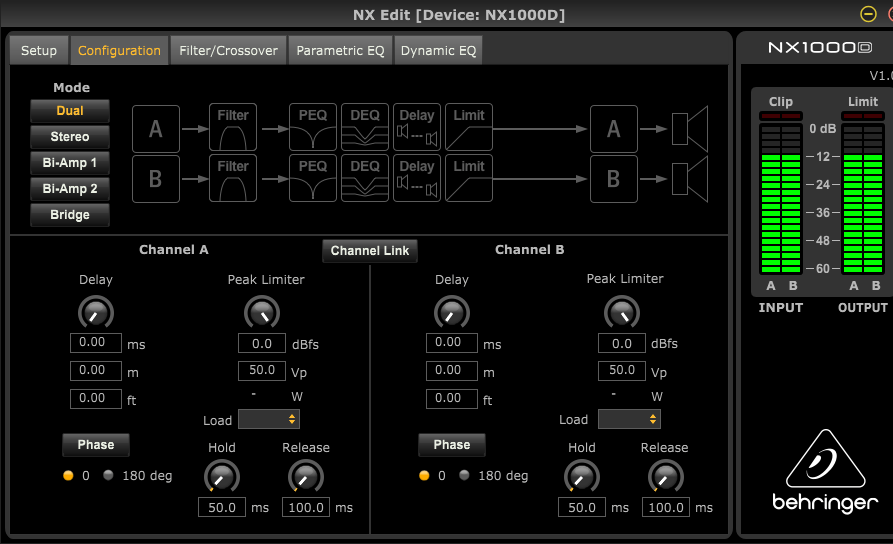
Task: Select Bi-Amp 1 mode
Action: click(x=70, y=163)
